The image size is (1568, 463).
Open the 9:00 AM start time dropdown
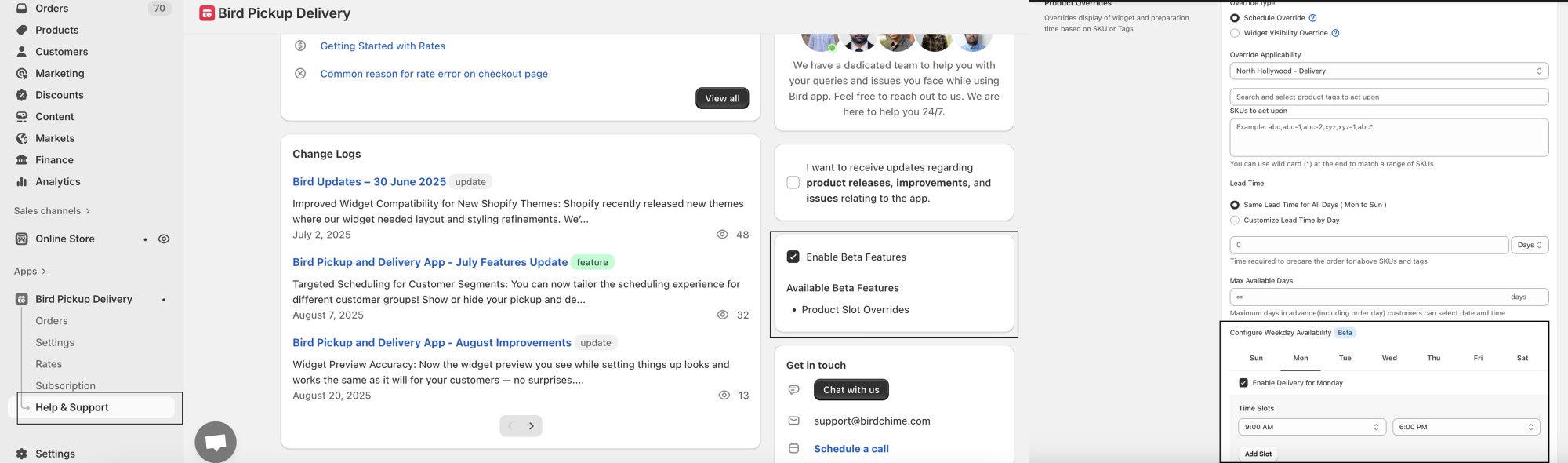click(x=1312, y=427)
